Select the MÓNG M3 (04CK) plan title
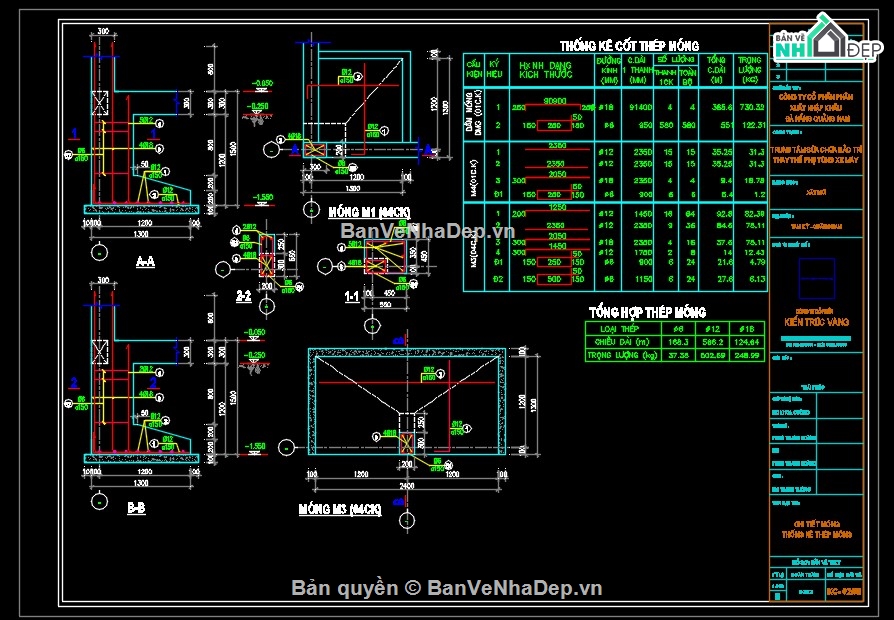 340,509
